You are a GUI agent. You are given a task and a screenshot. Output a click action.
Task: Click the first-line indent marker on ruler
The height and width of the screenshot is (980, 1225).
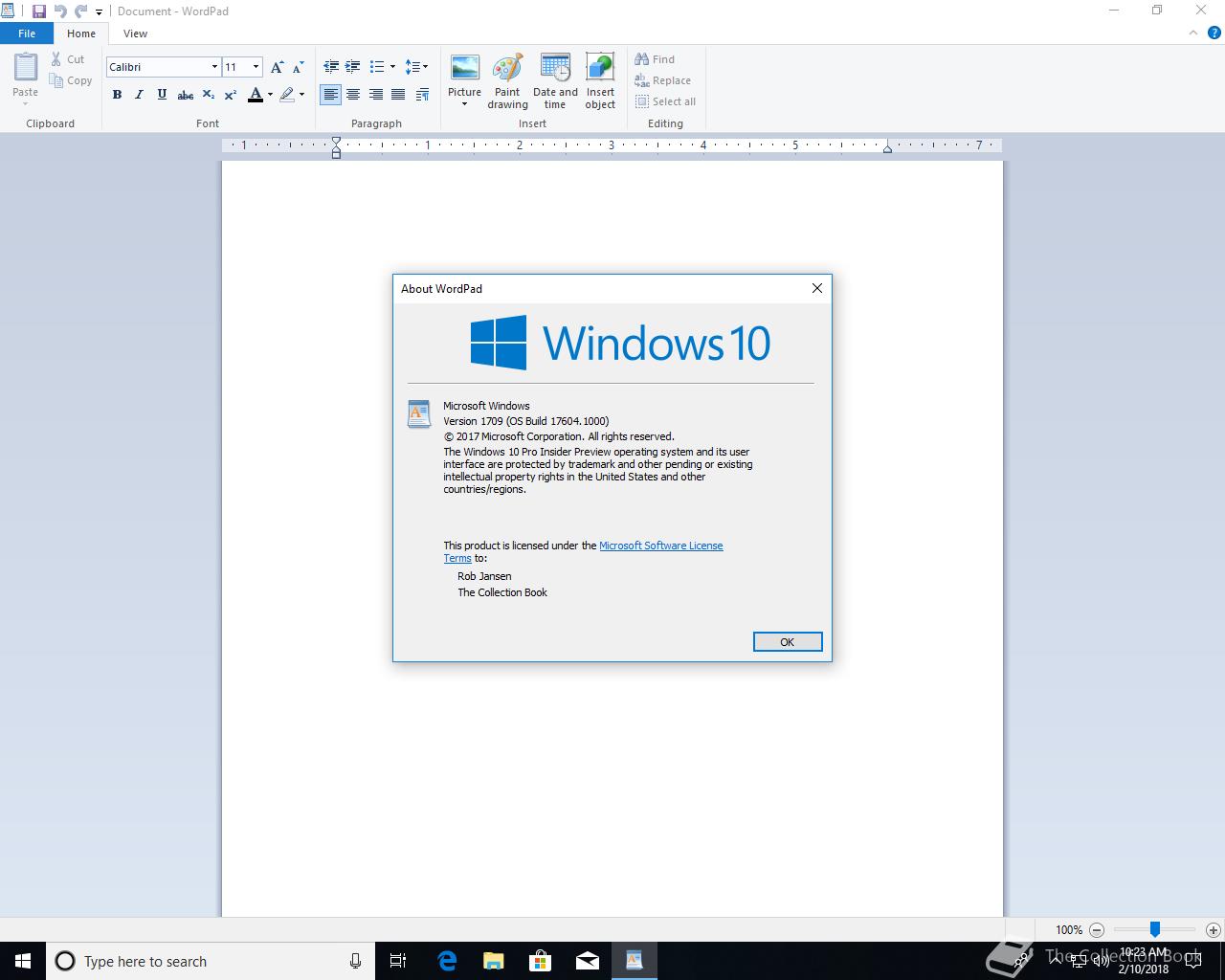(336, 142)
